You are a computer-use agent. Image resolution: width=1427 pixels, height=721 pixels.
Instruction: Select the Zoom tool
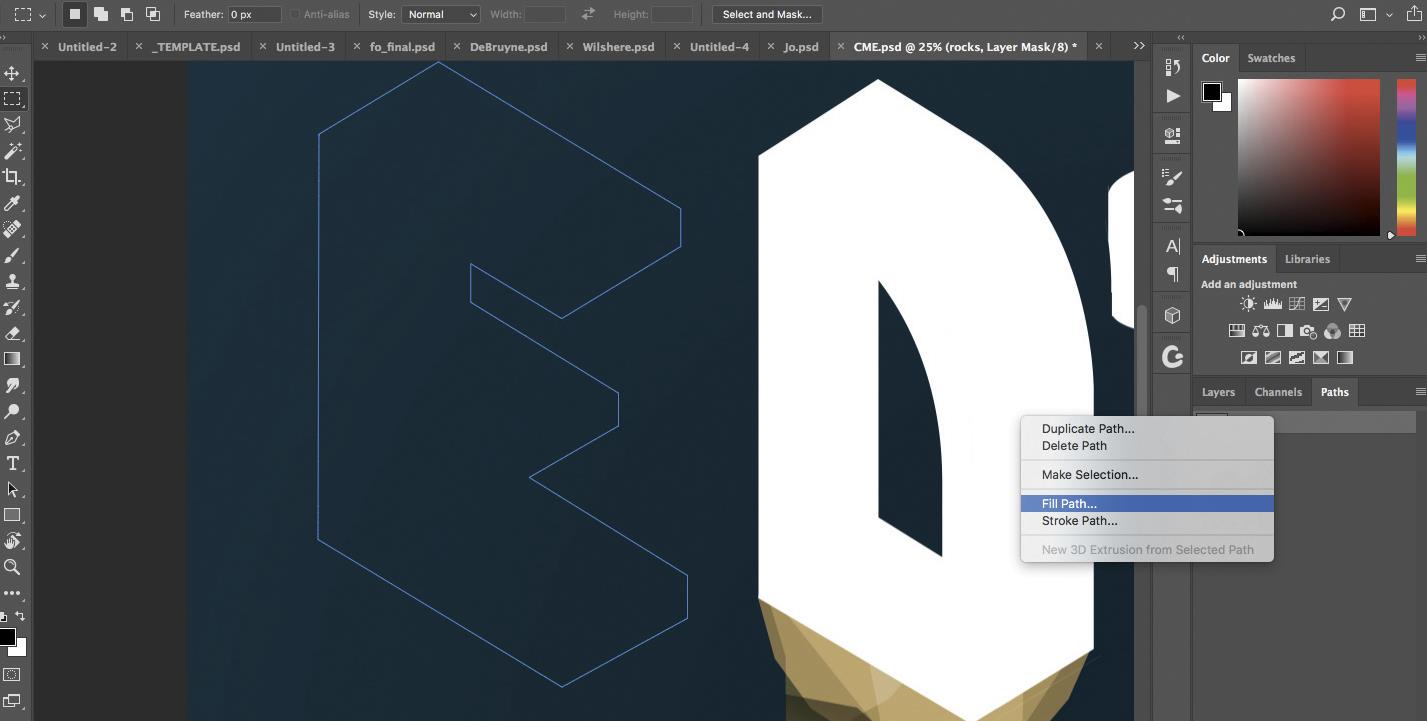13,567
